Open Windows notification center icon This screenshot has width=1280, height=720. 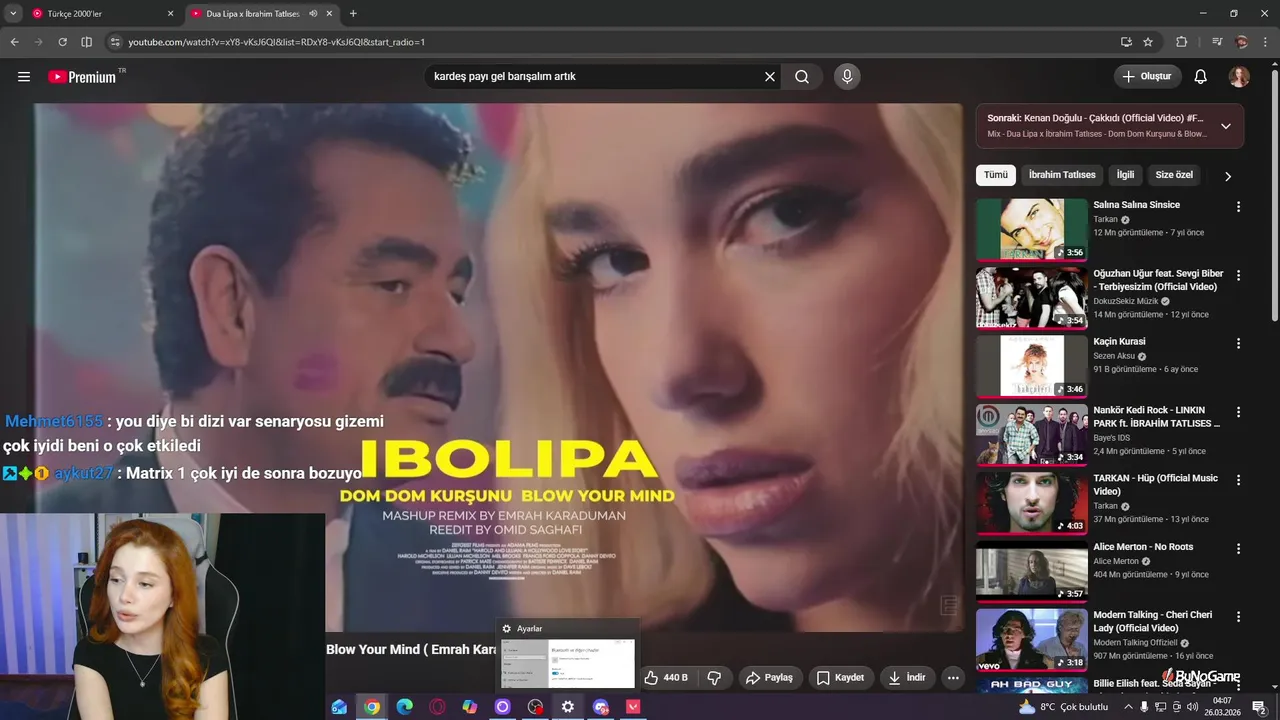point(1259,707)
